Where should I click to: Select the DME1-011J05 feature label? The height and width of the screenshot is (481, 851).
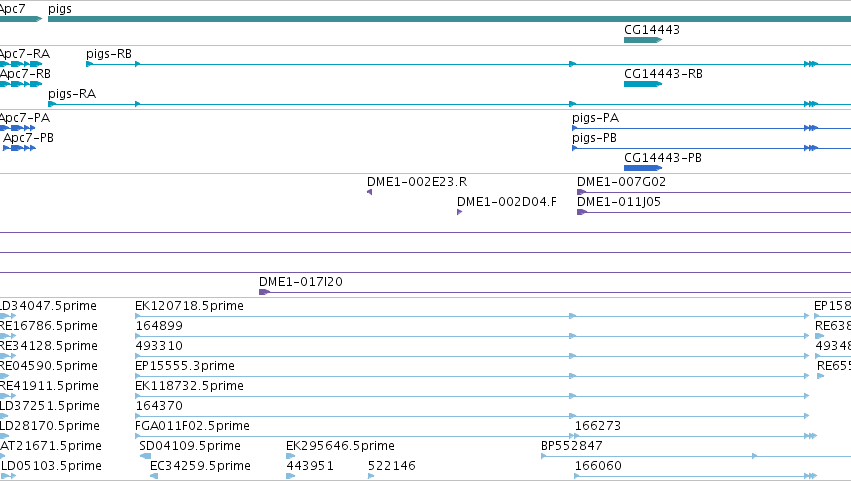click(x=619, y=202)
